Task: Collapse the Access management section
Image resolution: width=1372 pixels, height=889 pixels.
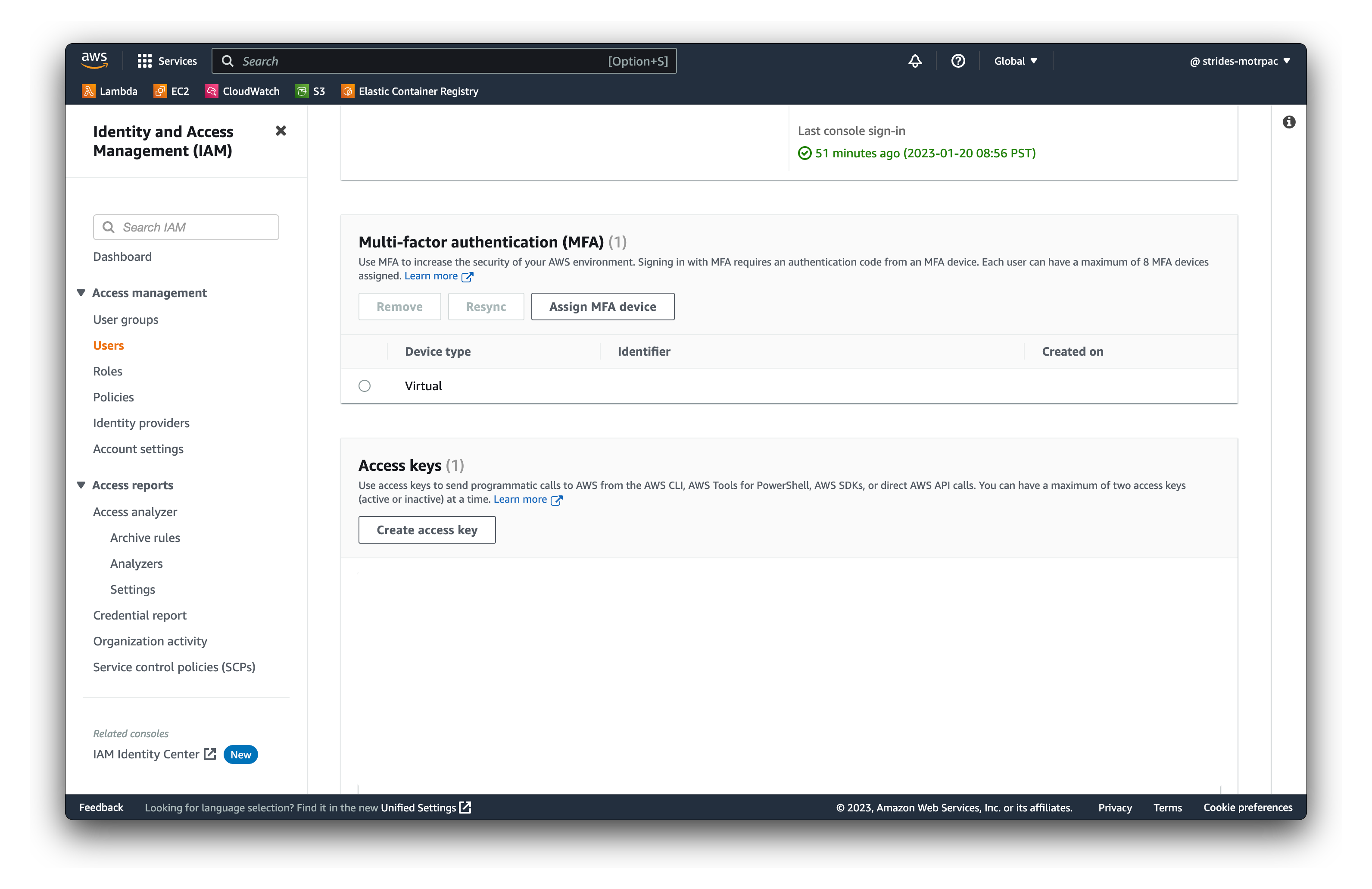Action: tap(81, 292)
